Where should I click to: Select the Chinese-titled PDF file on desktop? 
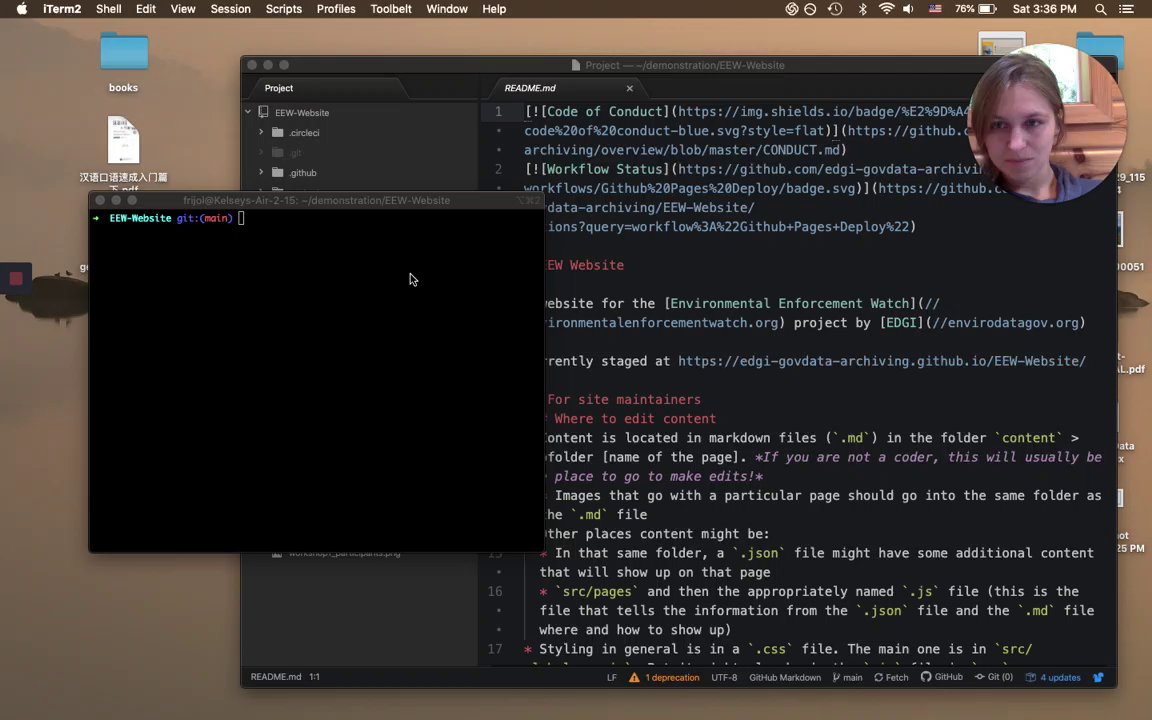[123, 151]
